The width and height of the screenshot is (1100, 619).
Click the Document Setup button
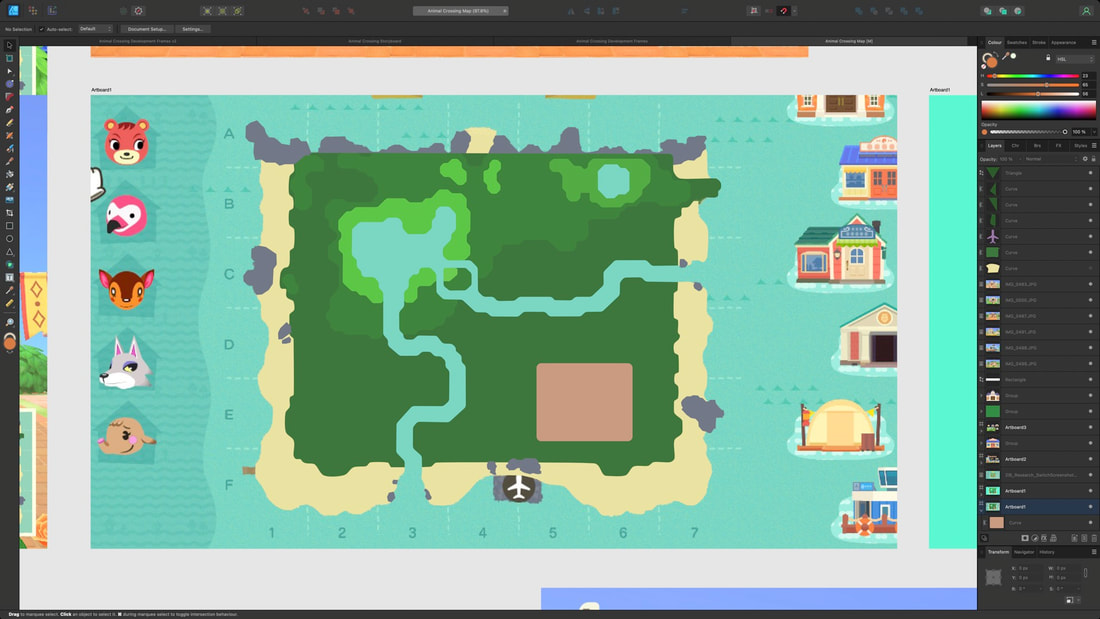[147, 29]
